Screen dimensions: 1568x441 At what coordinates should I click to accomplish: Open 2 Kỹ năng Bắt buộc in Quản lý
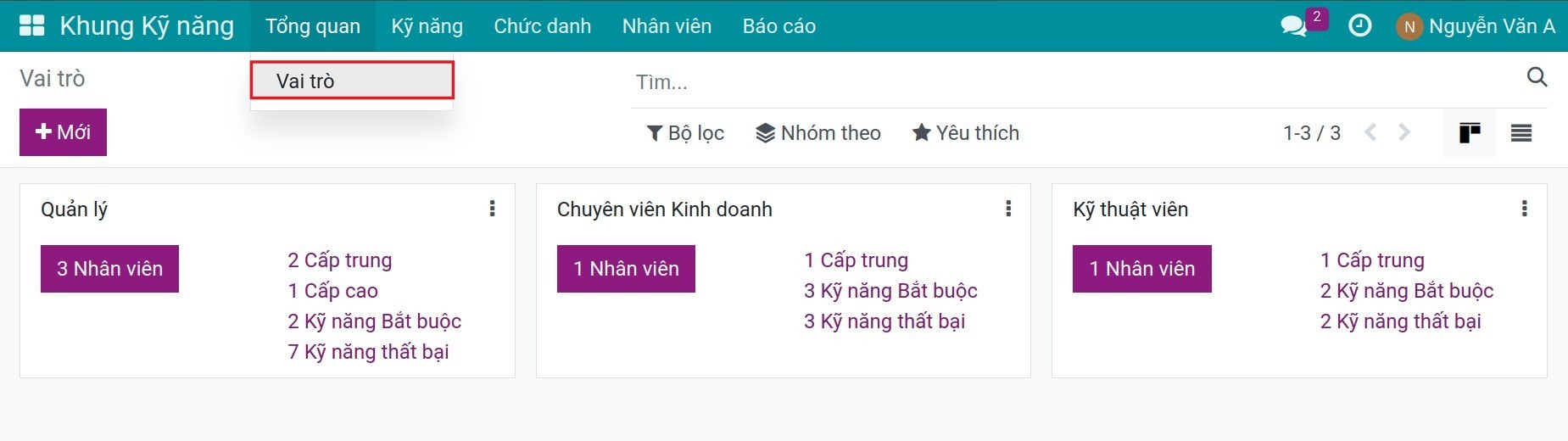tap(375, 321)
